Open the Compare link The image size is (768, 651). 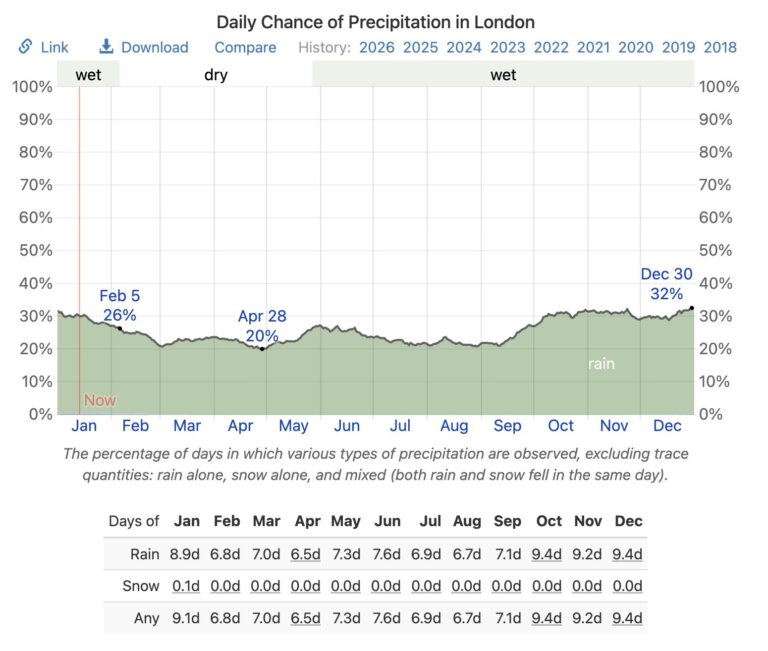pos(245,47)
